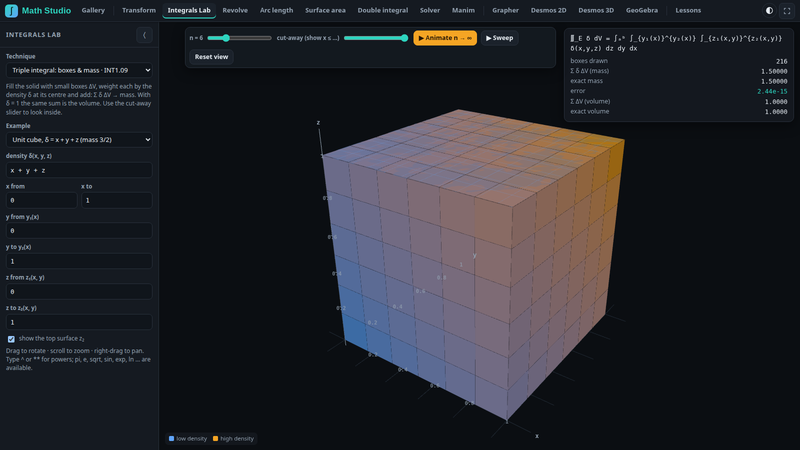
Task: Click the low density blue legend swatch
Action: coord(171,438)
